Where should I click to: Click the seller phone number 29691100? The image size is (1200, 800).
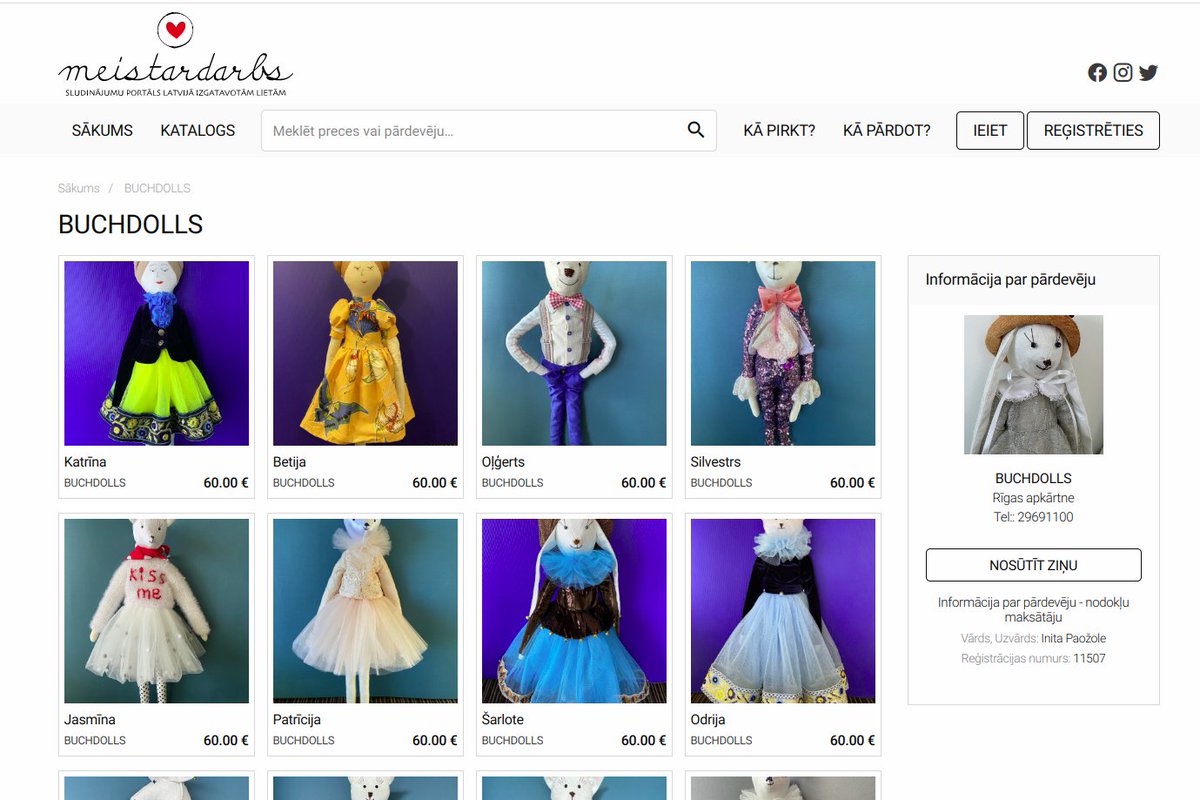click(x=1045, y=517)
